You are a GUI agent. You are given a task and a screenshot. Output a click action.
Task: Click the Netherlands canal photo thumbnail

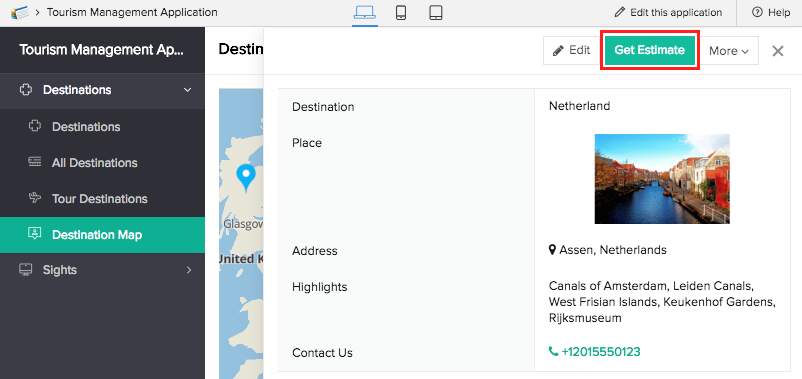coord(662,179)
